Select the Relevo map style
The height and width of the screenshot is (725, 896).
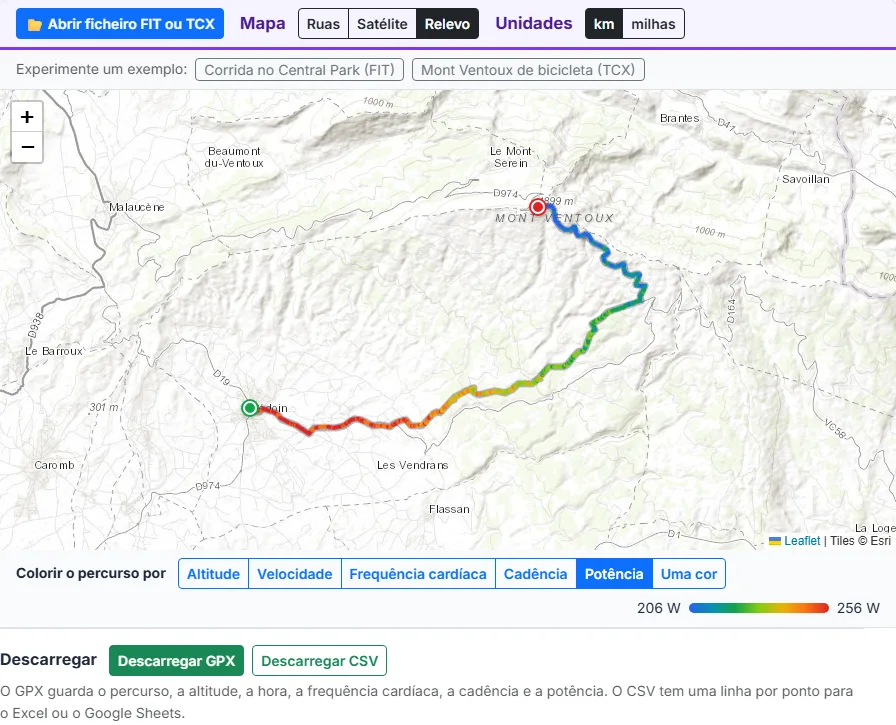tap(447, 24)
